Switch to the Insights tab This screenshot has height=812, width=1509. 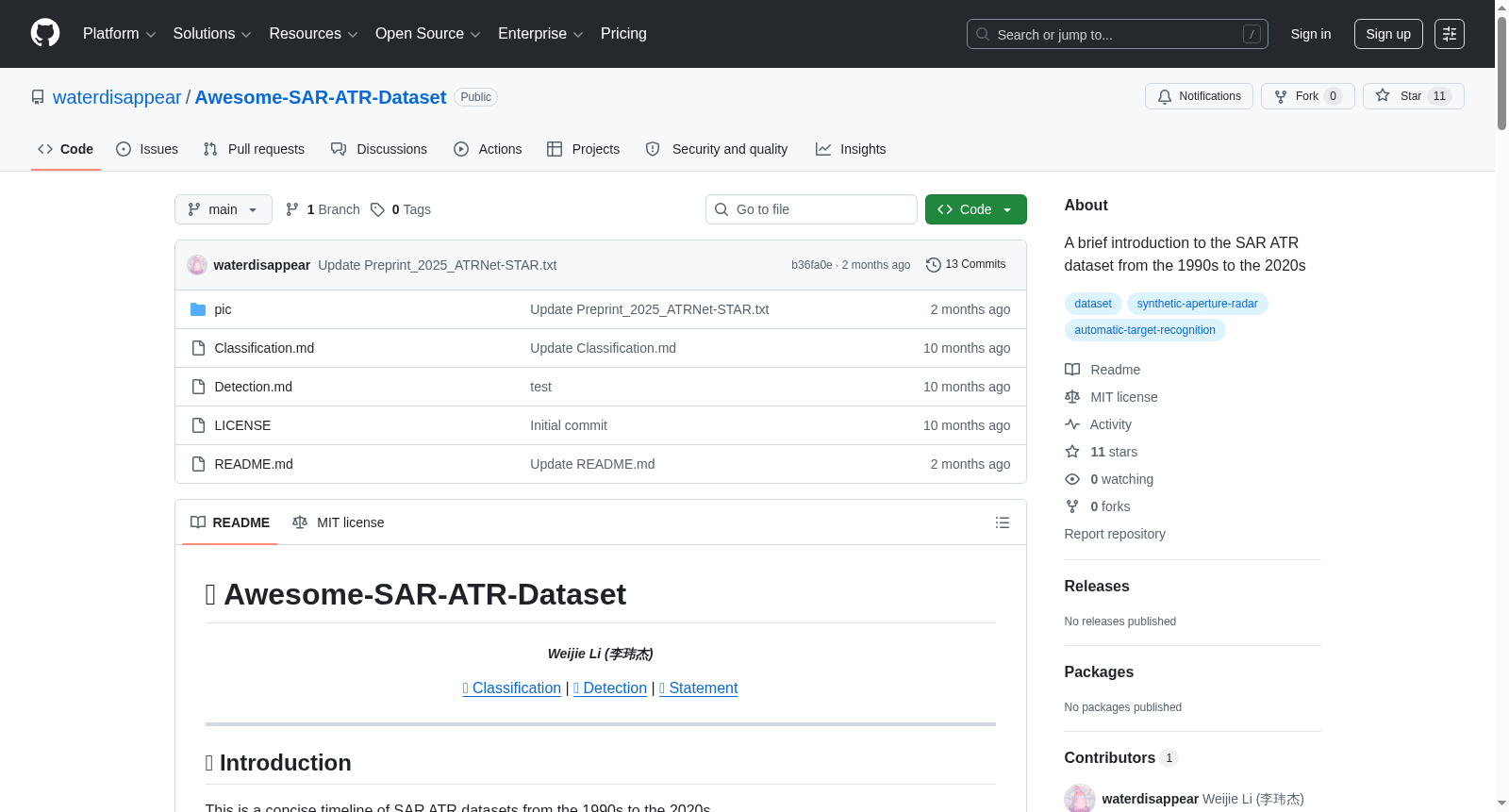pyautogui.click(x=851, y=149)
